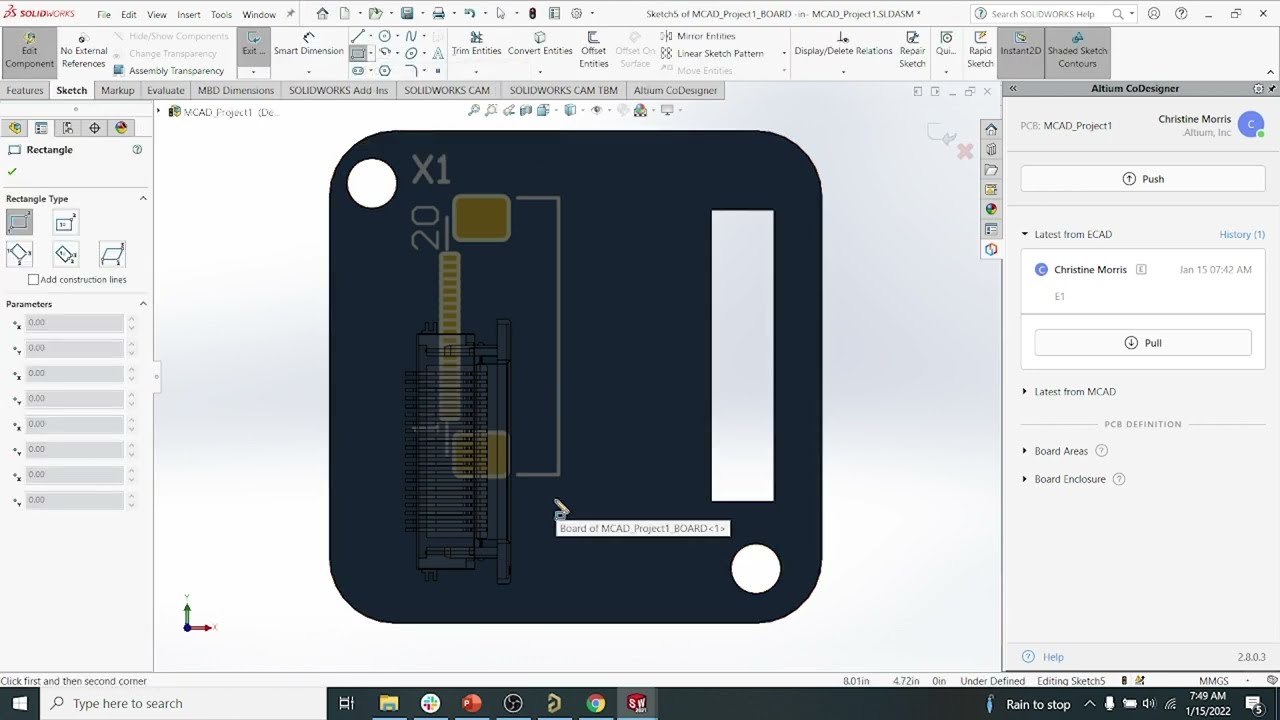Open File Explorer from taskbar

pyautogui.click(x=388, y=704)
